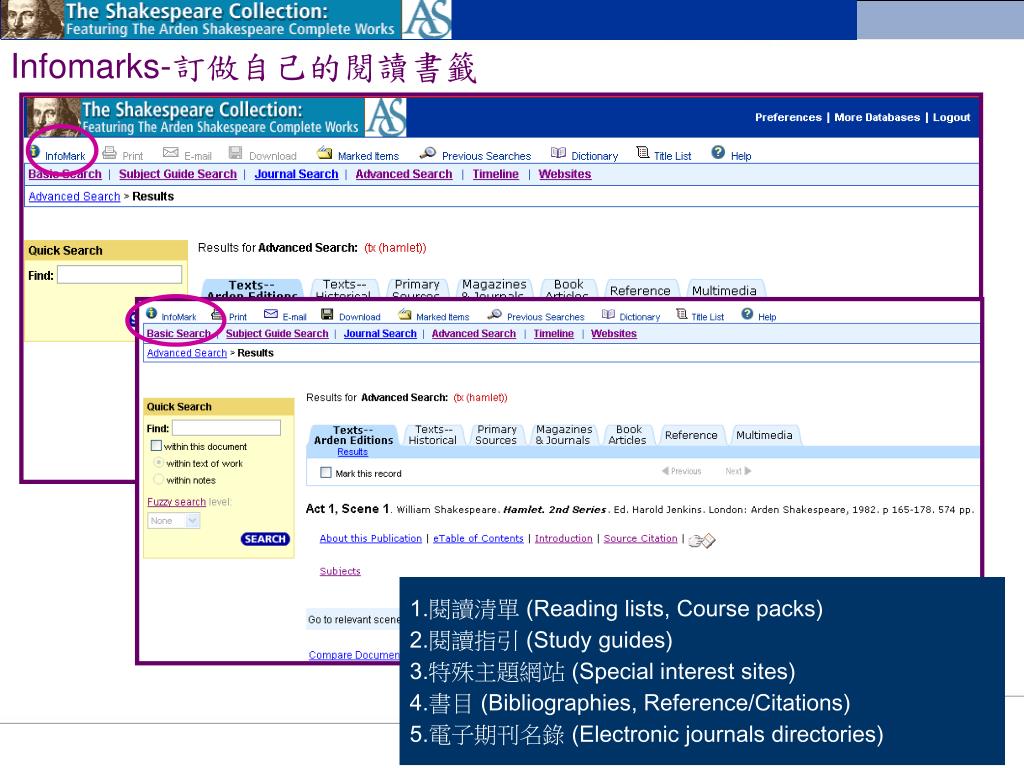Open Reference tab in back window
Viewport: 1024px width, 768px height.
coord(640,290)
